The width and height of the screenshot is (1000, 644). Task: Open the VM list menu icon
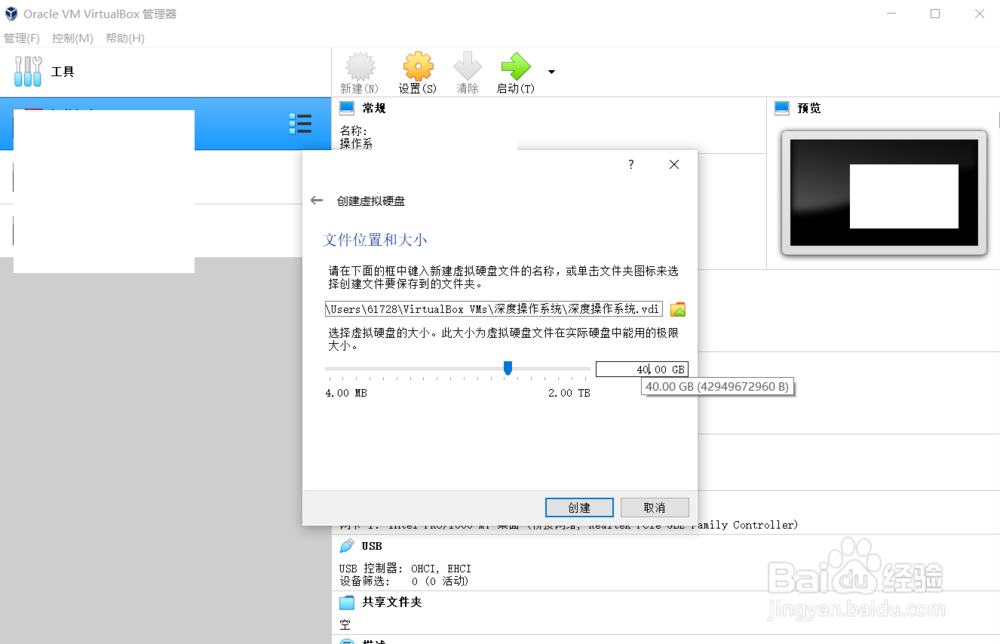coord(300,124)
